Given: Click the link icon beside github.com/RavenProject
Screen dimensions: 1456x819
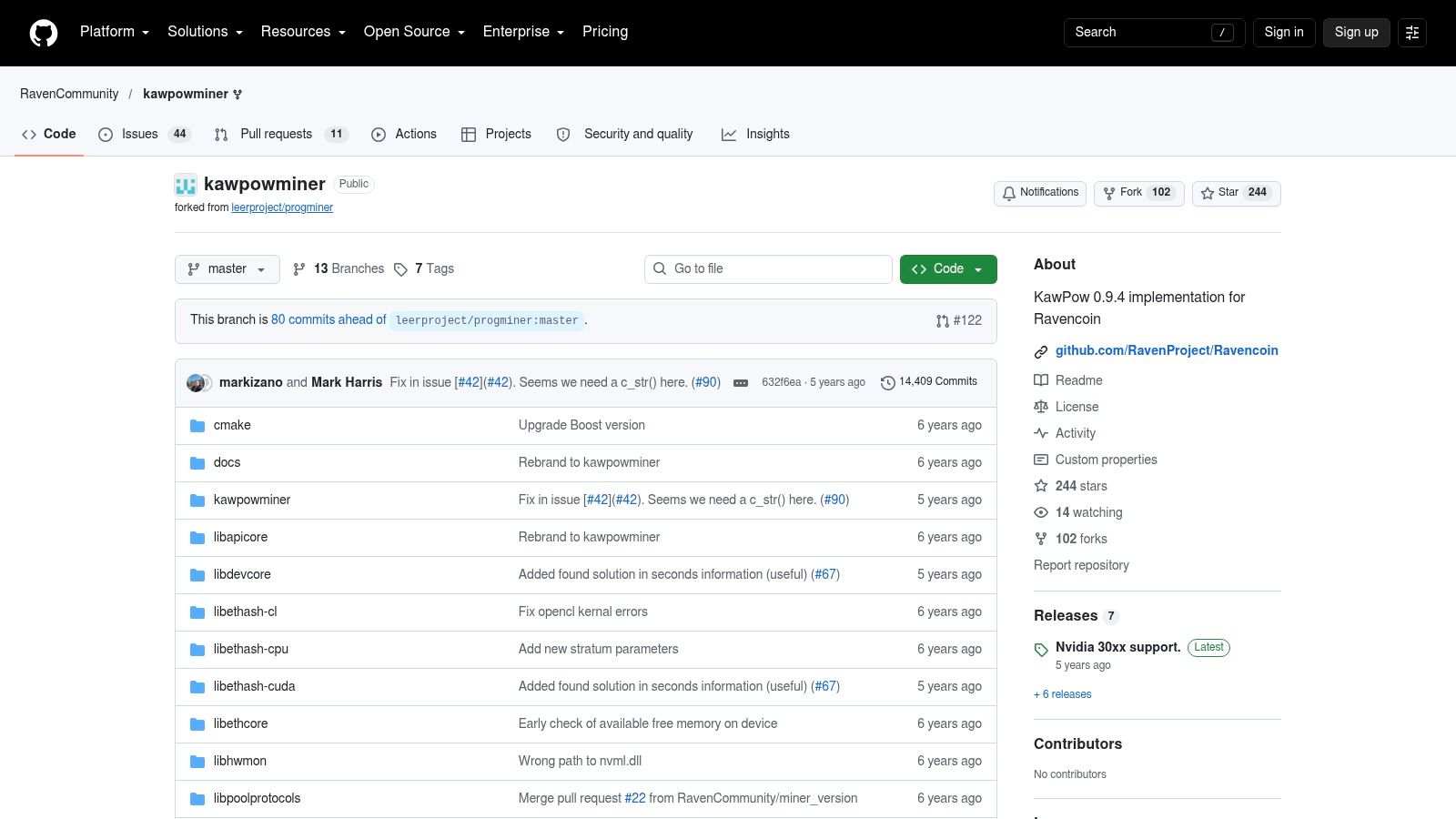Looking at the screenshot, I should tap(1041, 351).
